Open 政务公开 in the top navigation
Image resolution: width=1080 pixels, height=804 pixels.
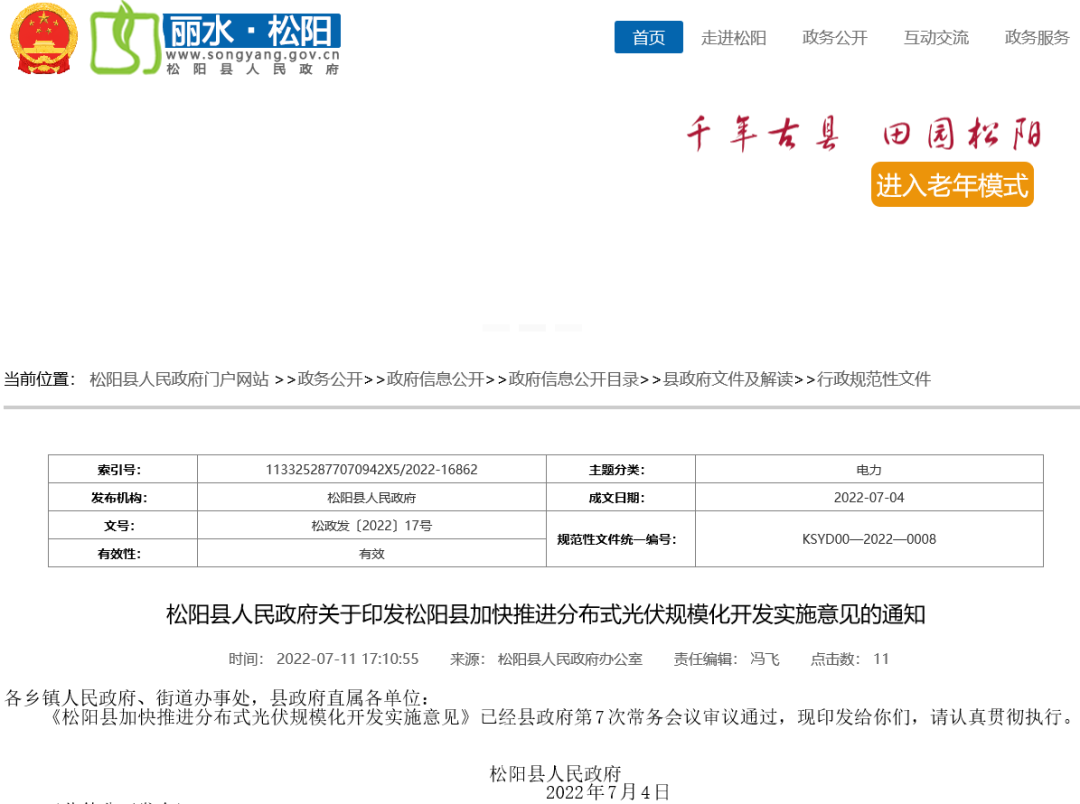835,38
